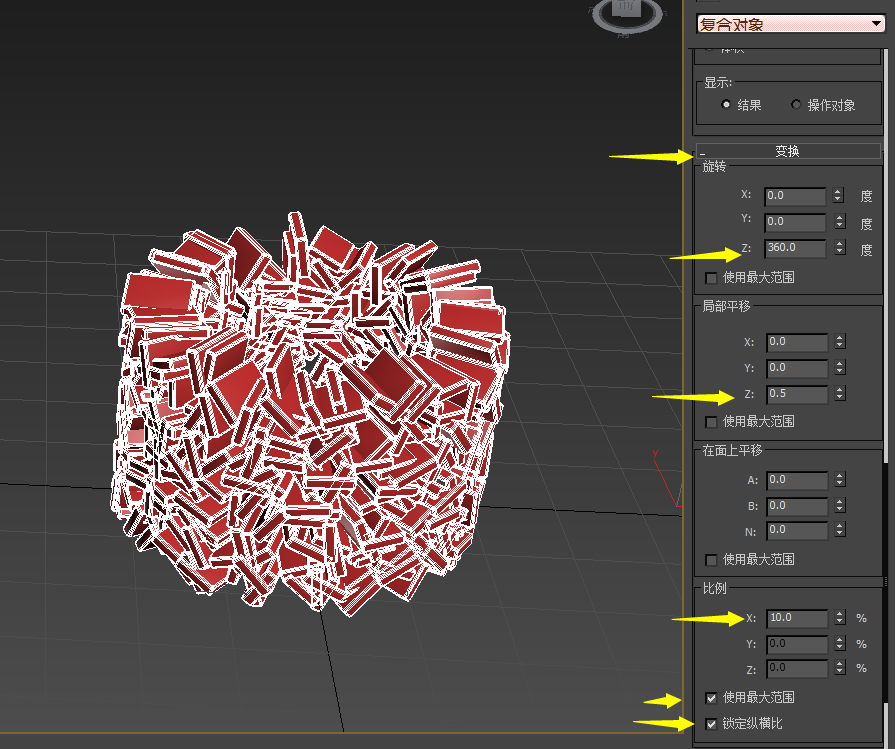Select the 结果 display radio button
Viewport: 895px width, 749px height.
coord(726,105)
